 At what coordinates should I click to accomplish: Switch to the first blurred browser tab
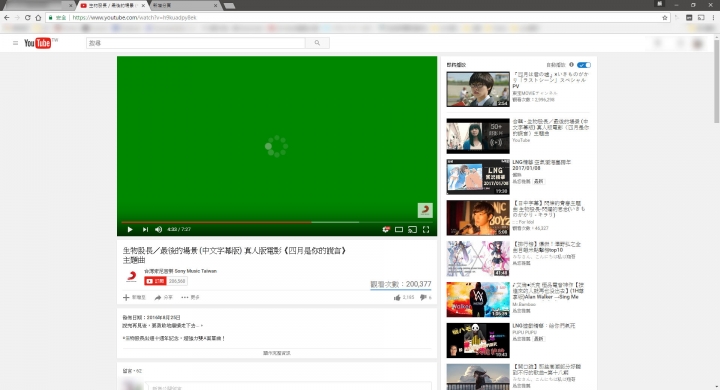tap(38, 6)
